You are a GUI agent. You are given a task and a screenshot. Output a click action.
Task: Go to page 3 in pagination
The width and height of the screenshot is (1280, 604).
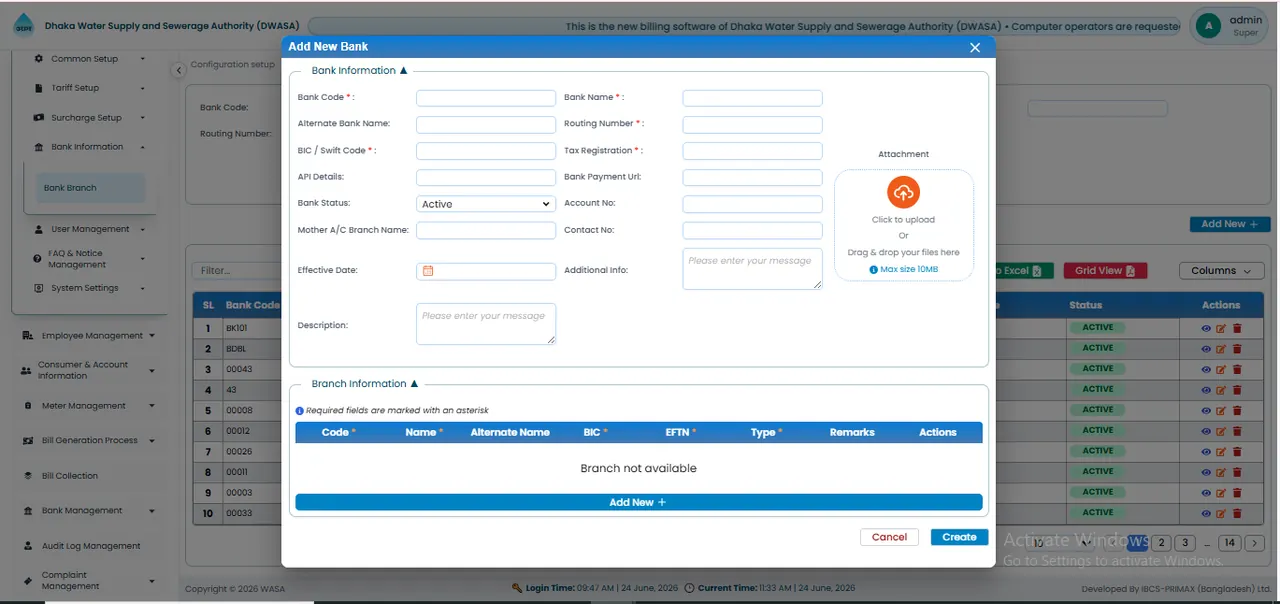pos(1185,543)
